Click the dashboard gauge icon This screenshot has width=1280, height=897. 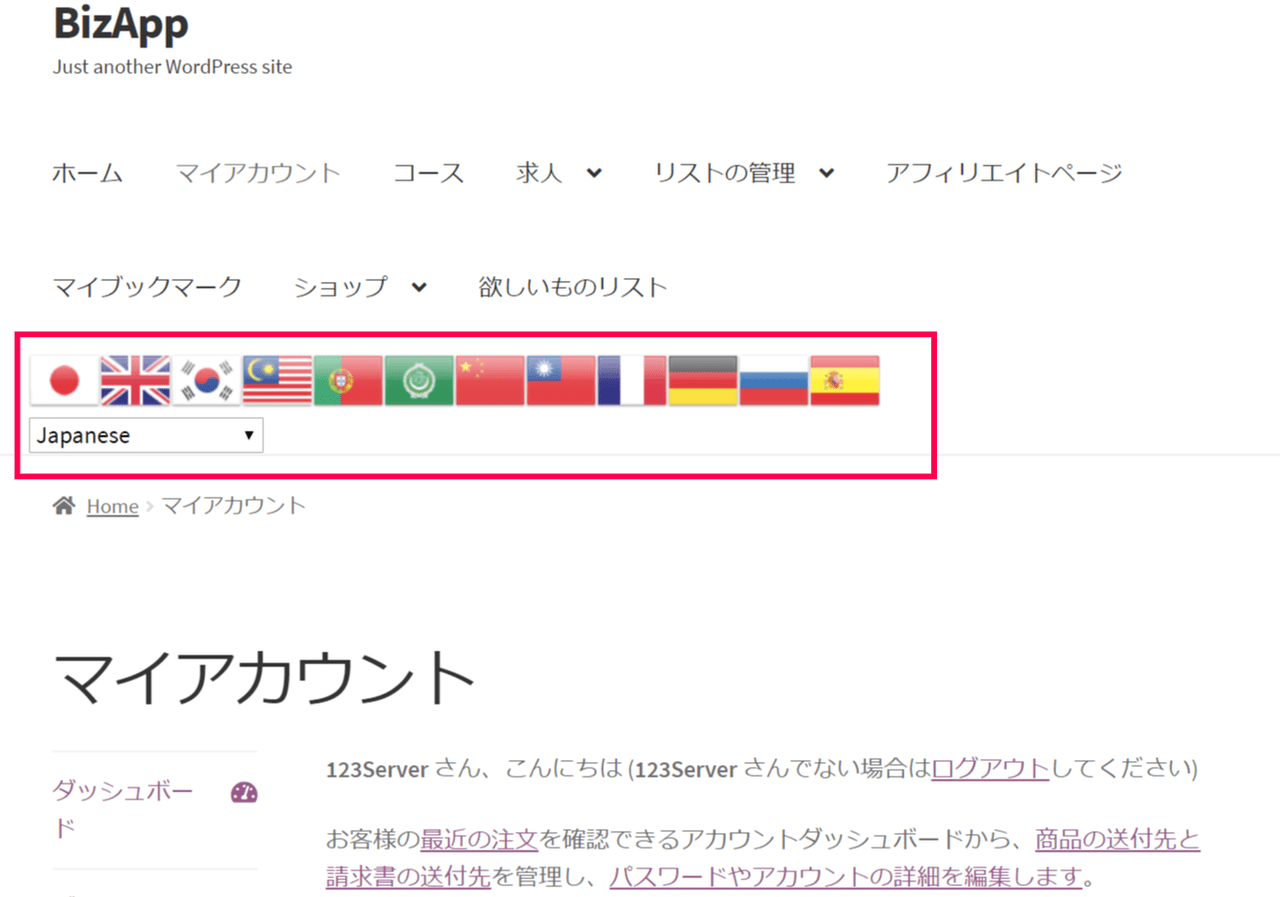tap(244, 793)
